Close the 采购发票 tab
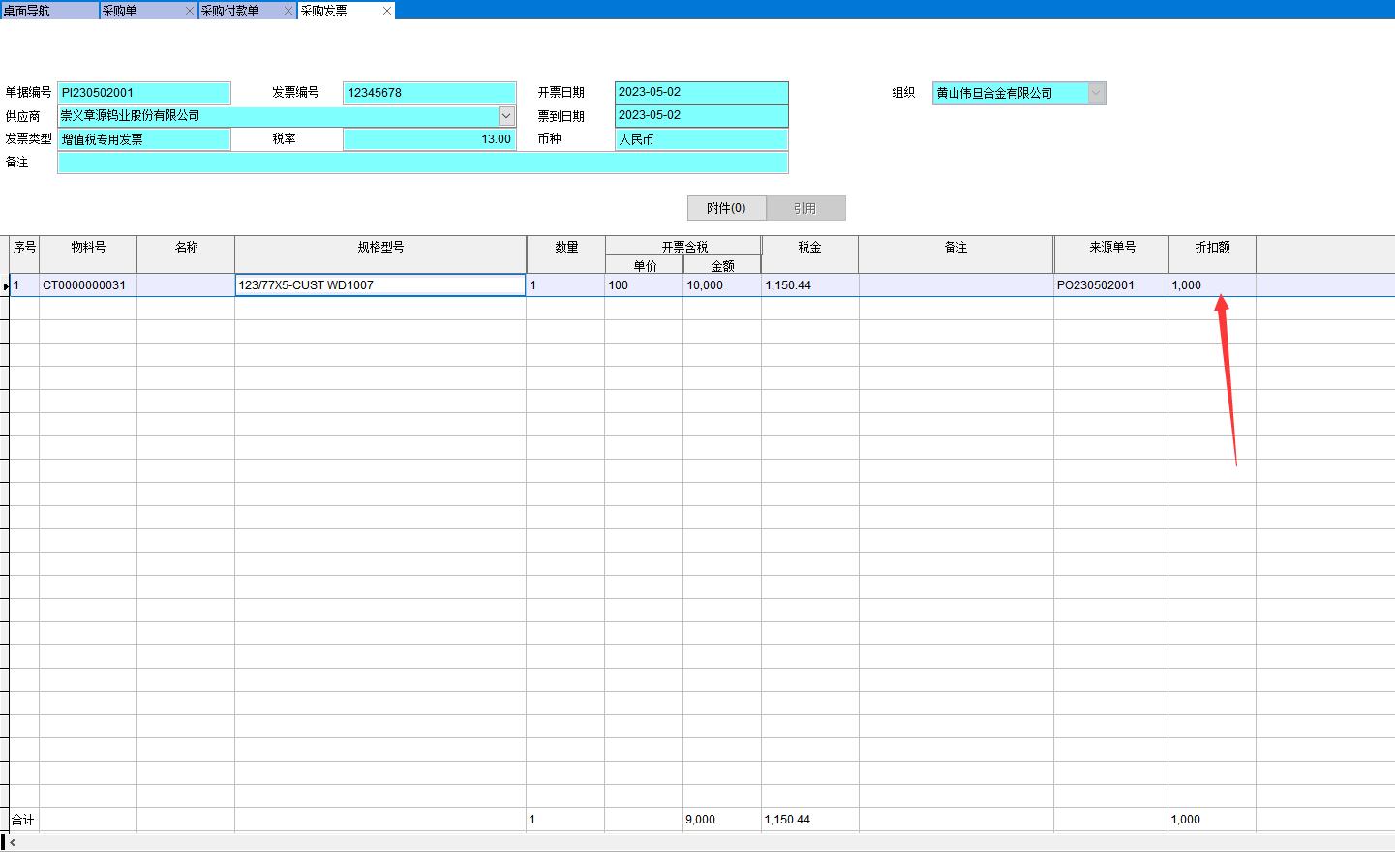 coord(387,11)
